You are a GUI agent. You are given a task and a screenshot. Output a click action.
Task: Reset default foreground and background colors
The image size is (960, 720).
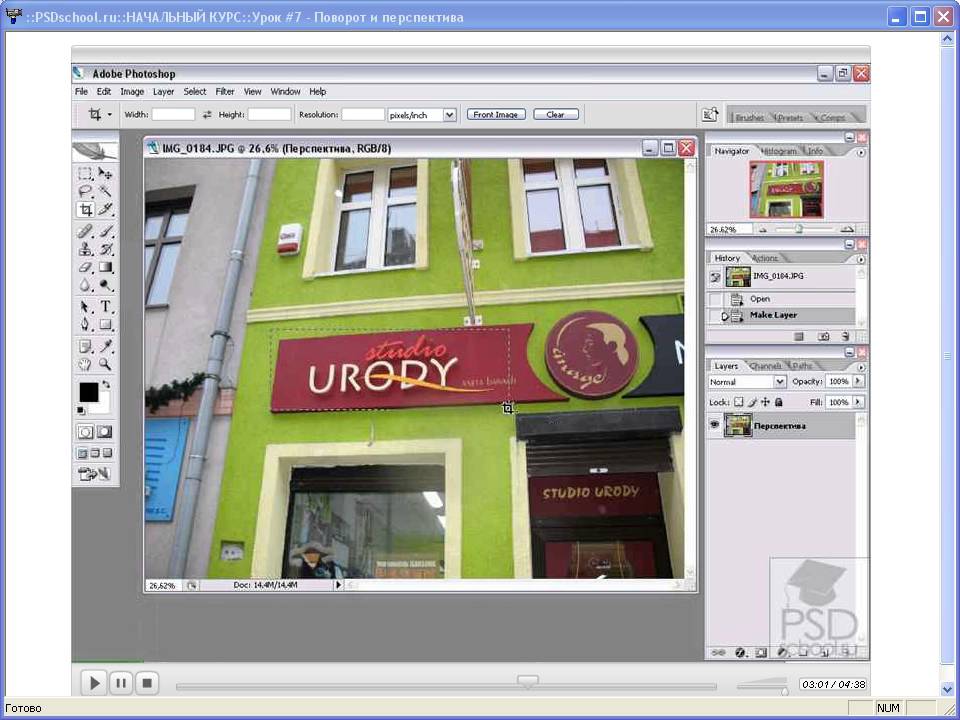click(81, 410)
